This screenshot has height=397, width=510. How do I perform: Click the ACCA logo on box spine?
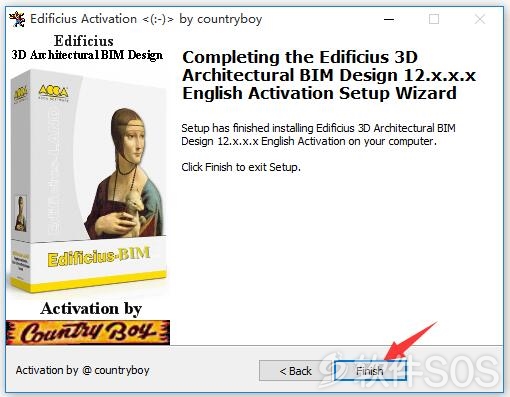[x=20, y=94]
